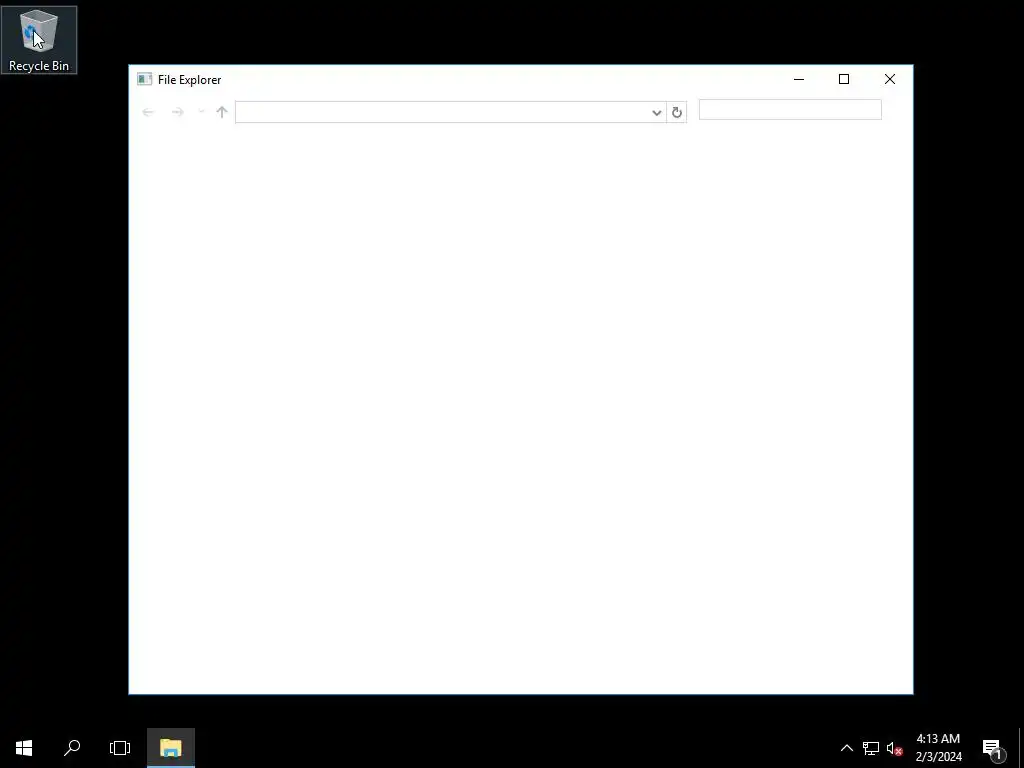Click the File Explorer title bar icon

click(x=144, y=80)
